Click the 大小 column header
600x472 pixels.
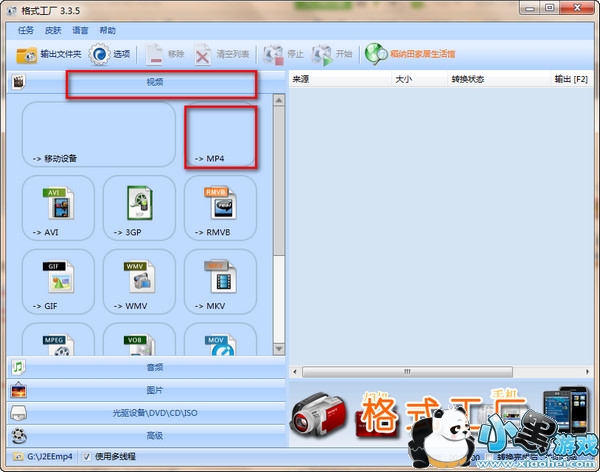[x=419, y=79]
